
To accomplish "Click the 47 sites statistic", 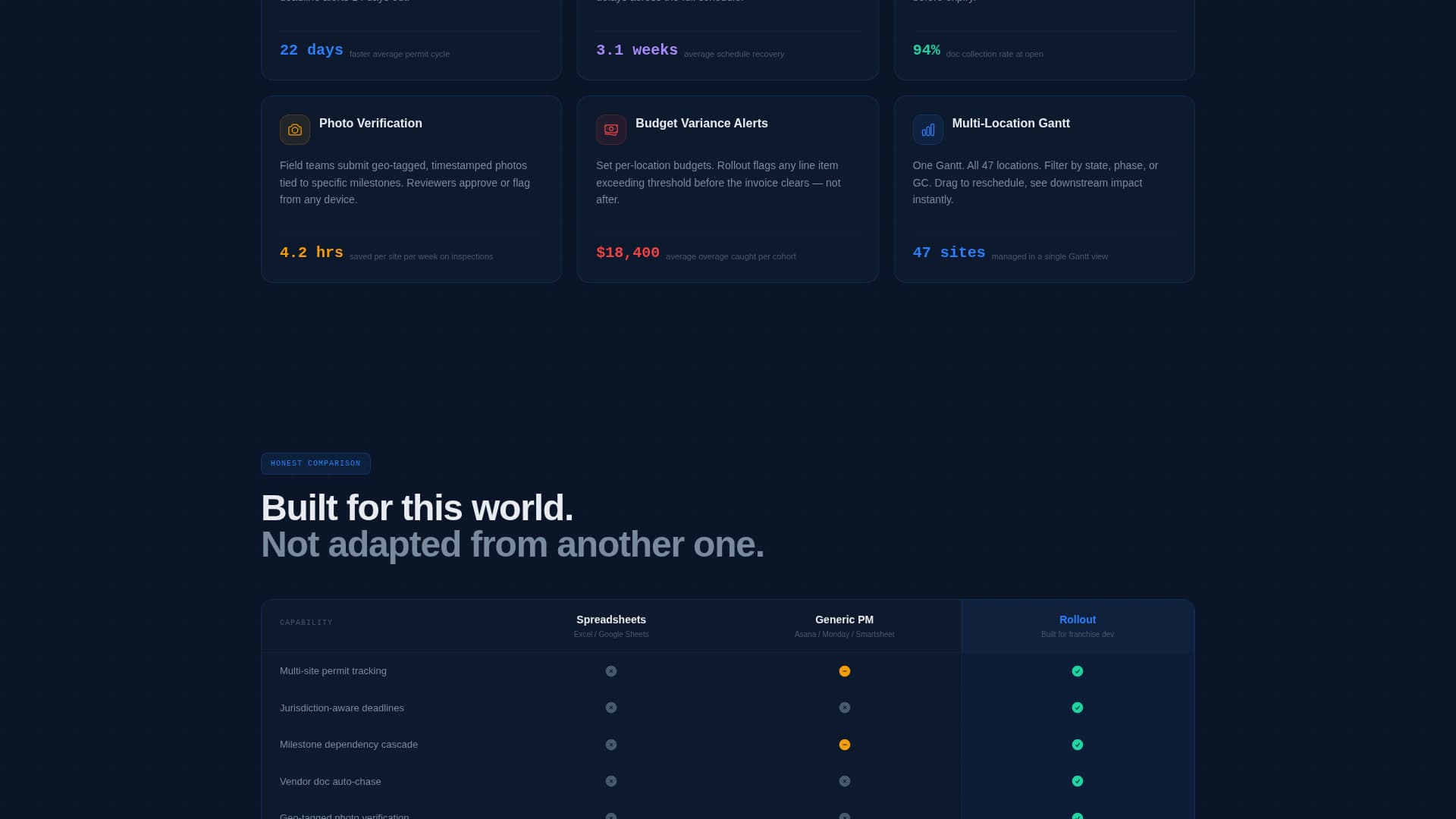I will coord(949,253).
